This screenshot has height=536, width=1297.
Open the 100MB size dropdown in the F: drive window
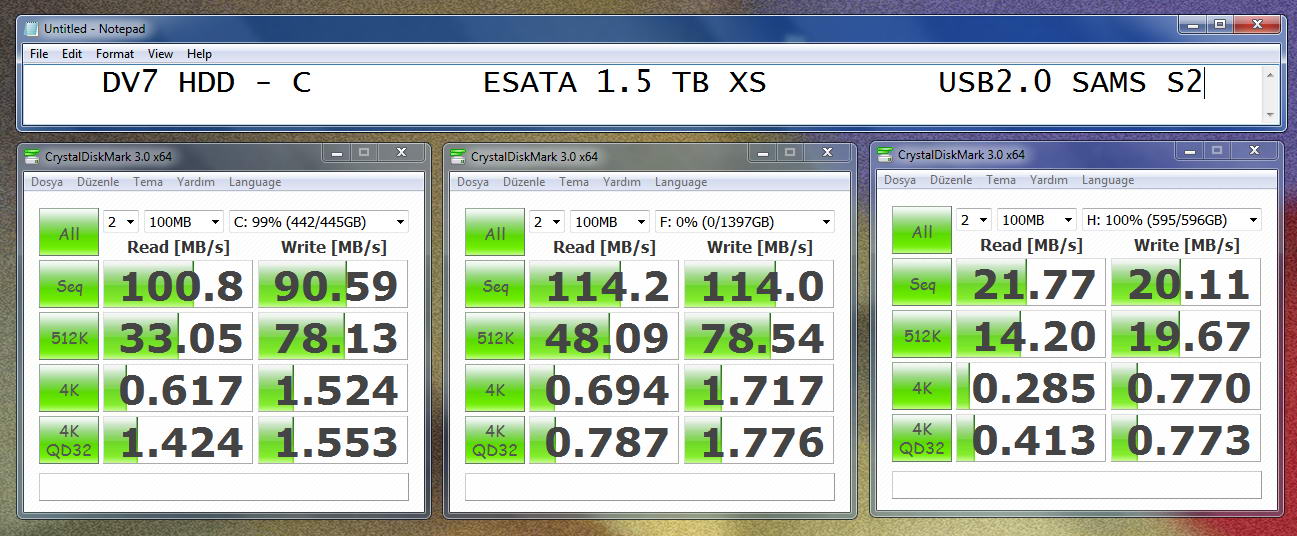pos(610,222)
